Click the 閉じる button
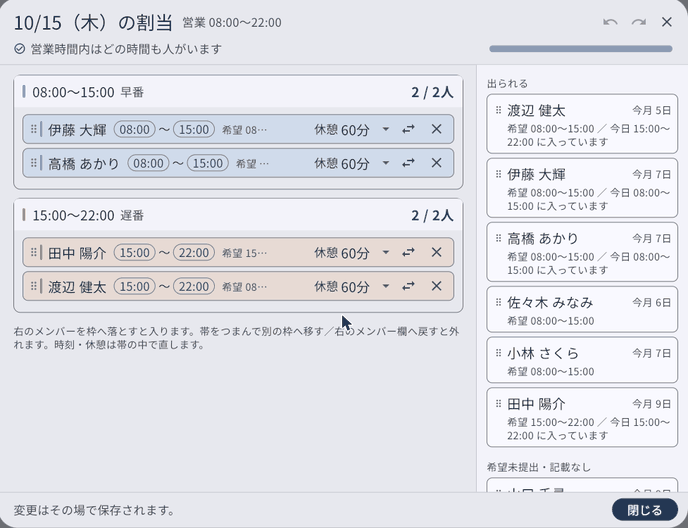This screenshot has width=688, height=528. coord(645,510)
